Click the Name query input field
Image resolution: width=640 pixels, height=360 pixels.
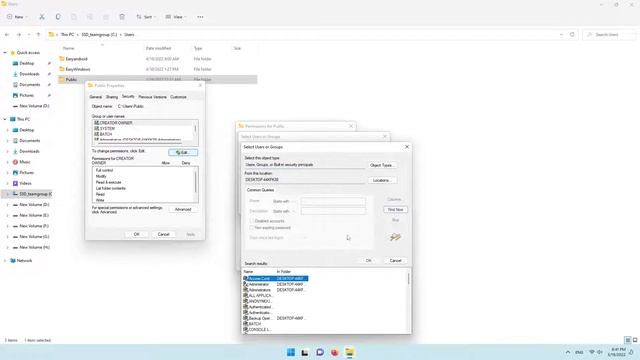pyautogui.click(x=333, y=201)
